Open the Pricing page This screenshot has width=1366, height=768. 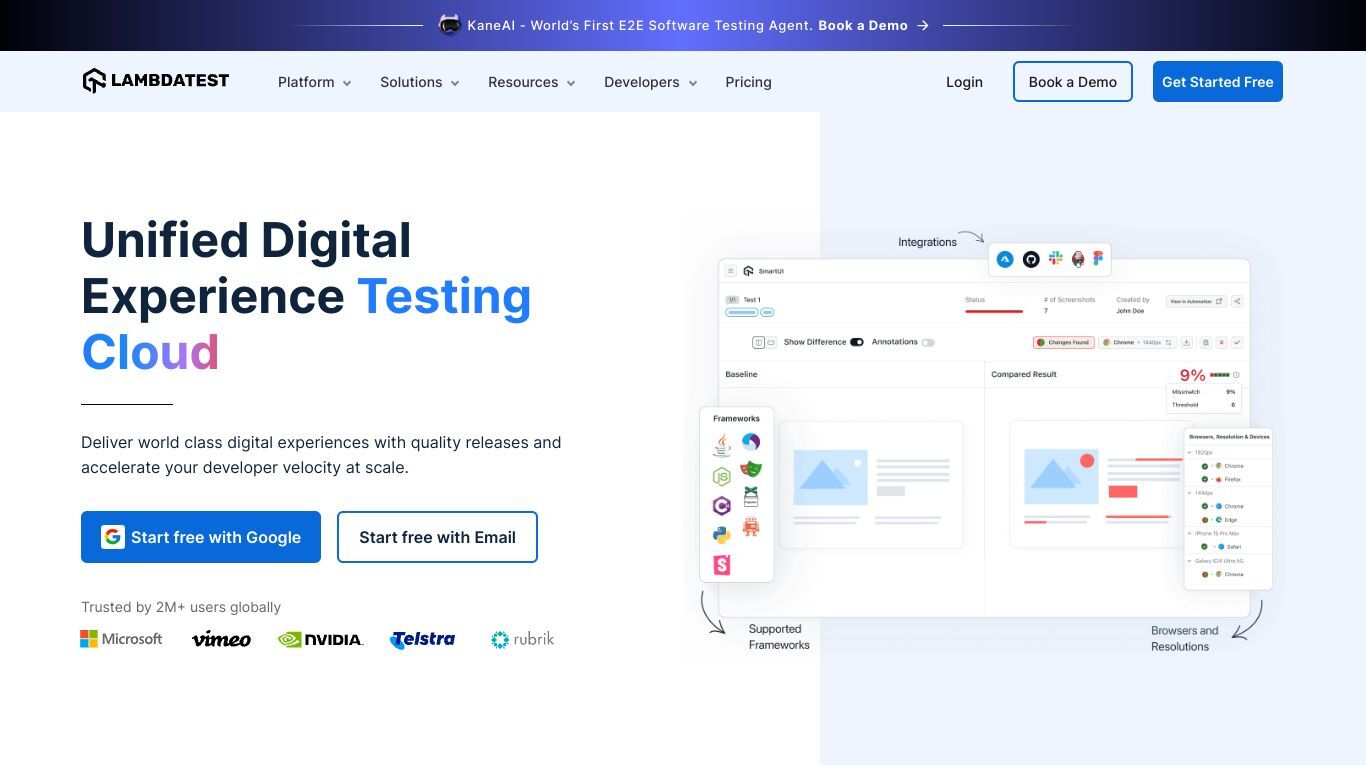(x=748, y=82)
